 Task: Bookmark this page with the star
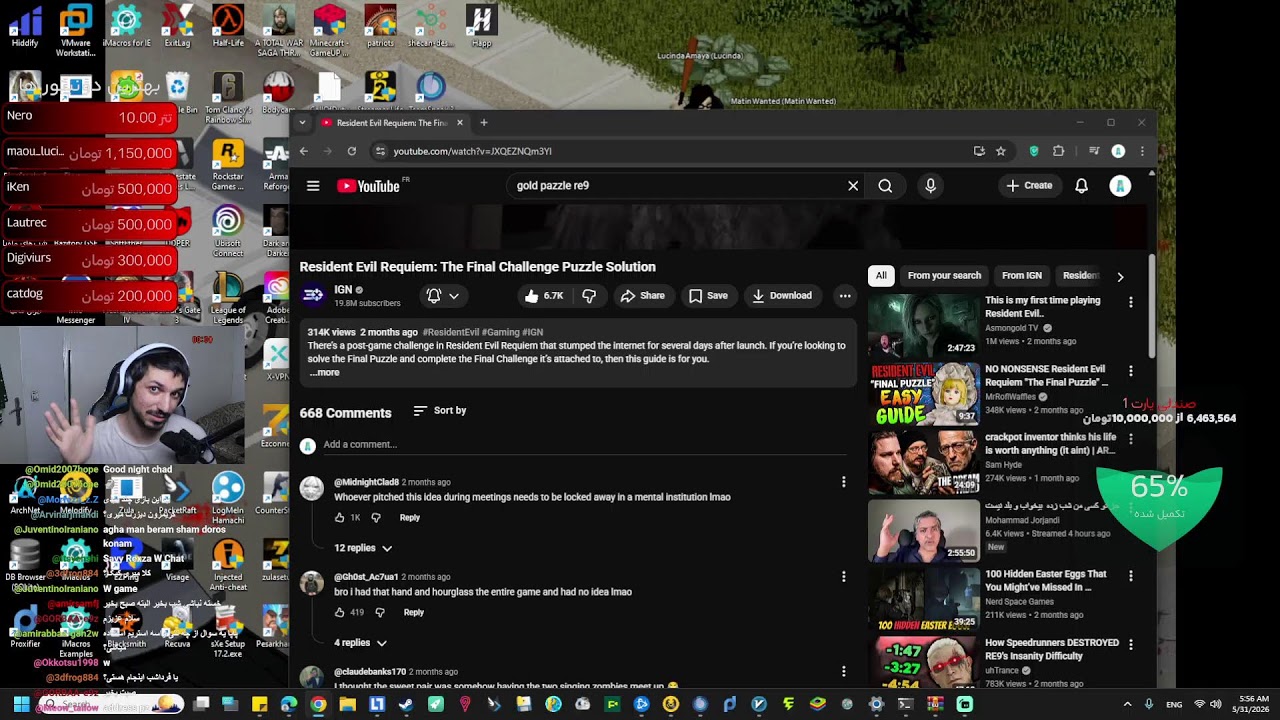pos(1001,151)
